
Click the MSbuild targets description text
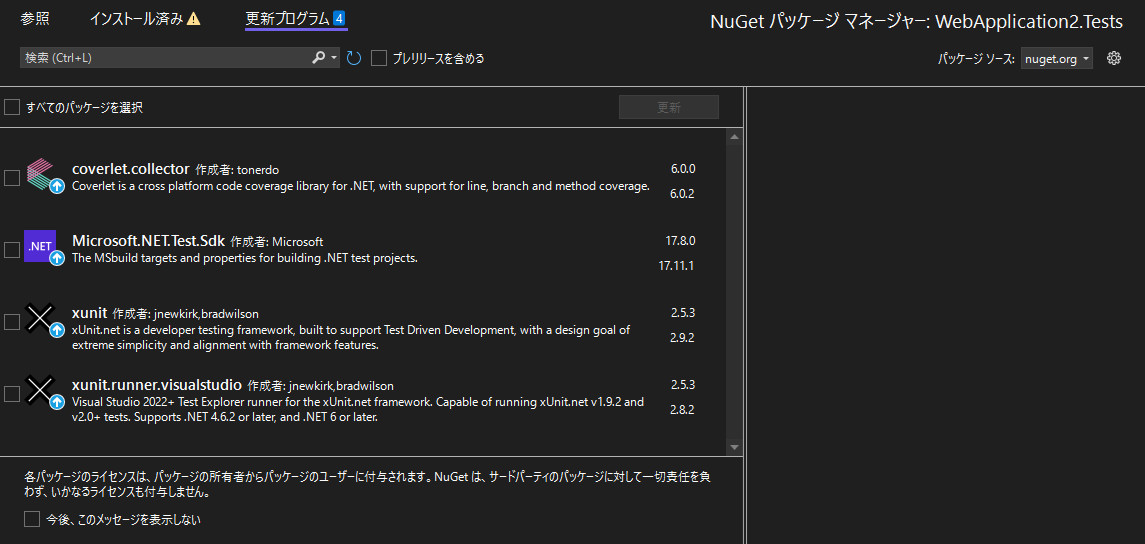[x=245, y=258]
